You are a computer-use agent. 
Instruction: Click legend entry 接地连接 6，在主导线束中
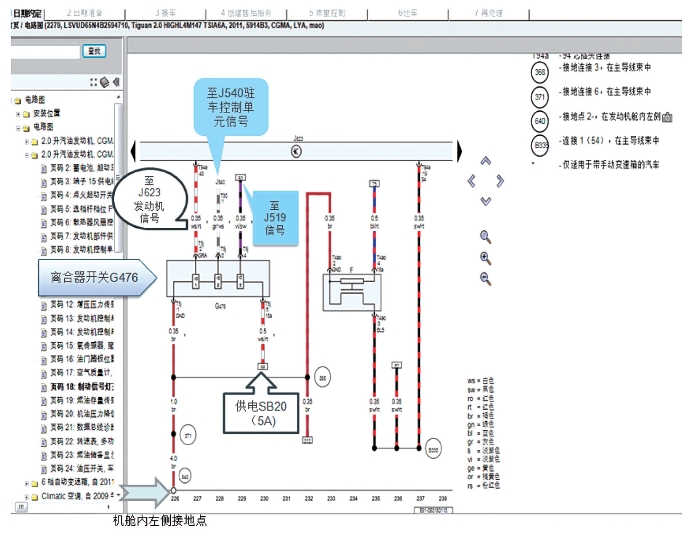tap(606, 92)
